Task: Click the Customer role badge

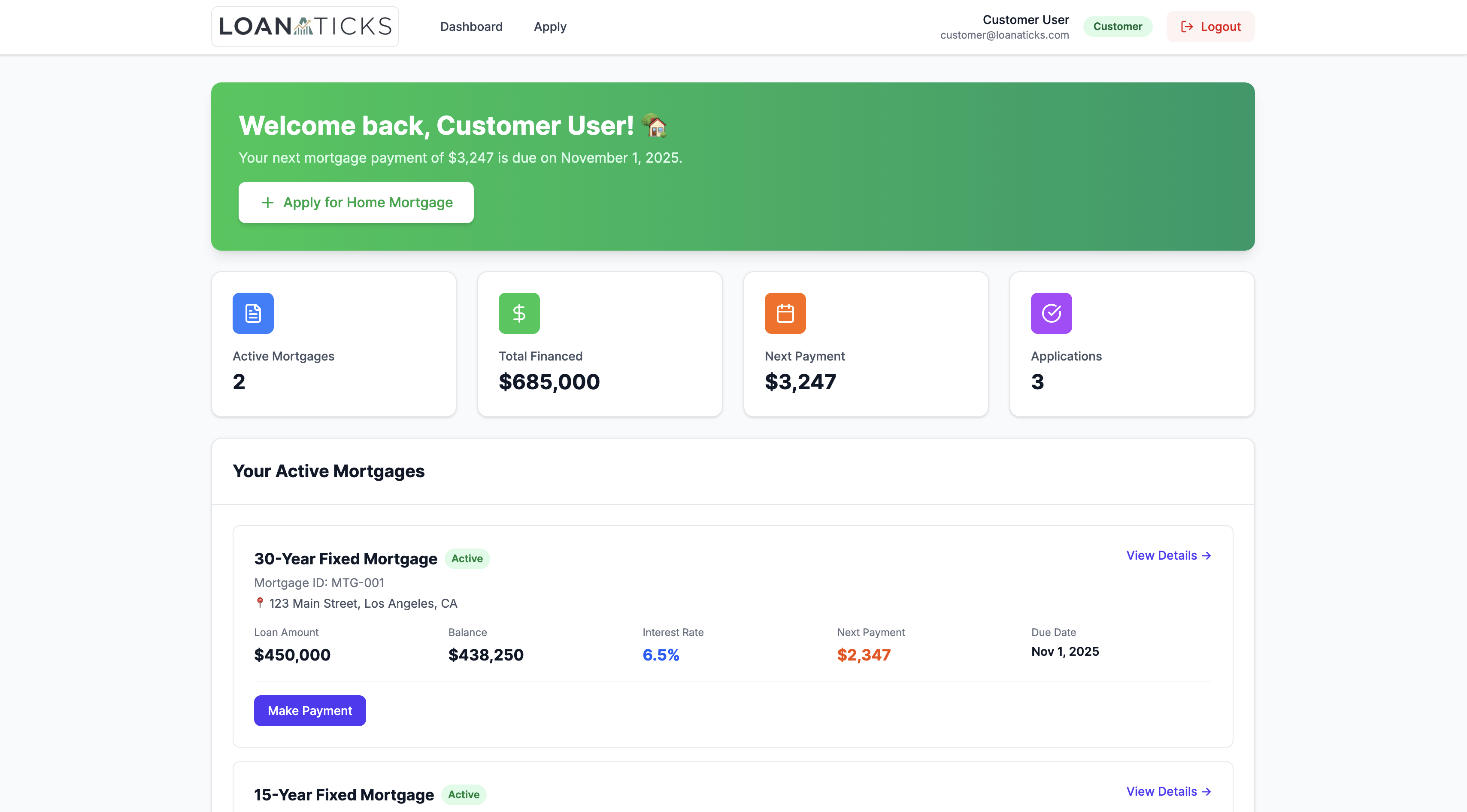Action: coord(1117,27)
